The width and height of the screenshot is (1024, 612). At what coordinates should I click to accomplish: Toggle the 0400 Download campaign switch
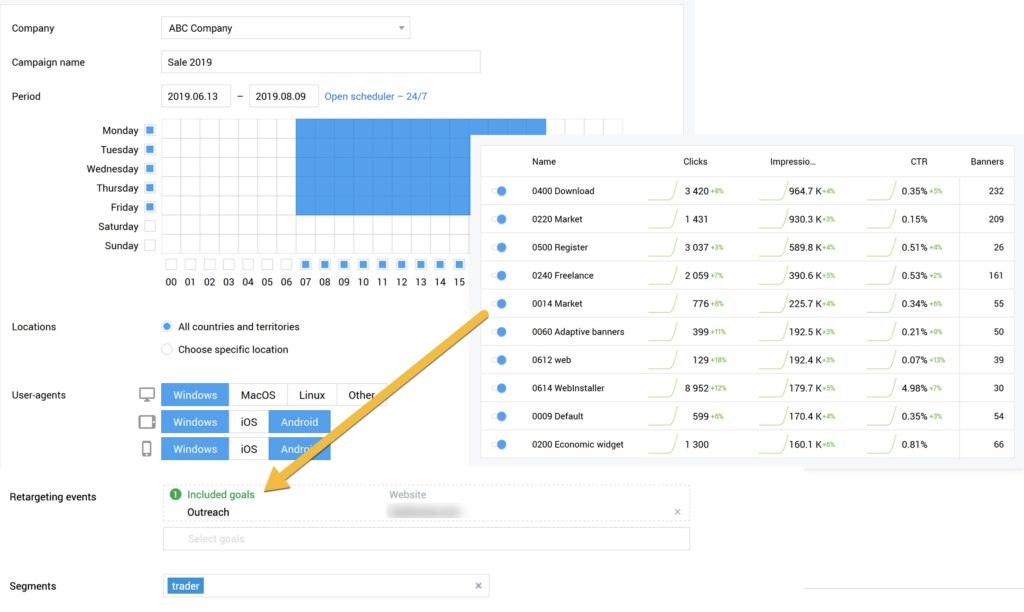[499, 191]
